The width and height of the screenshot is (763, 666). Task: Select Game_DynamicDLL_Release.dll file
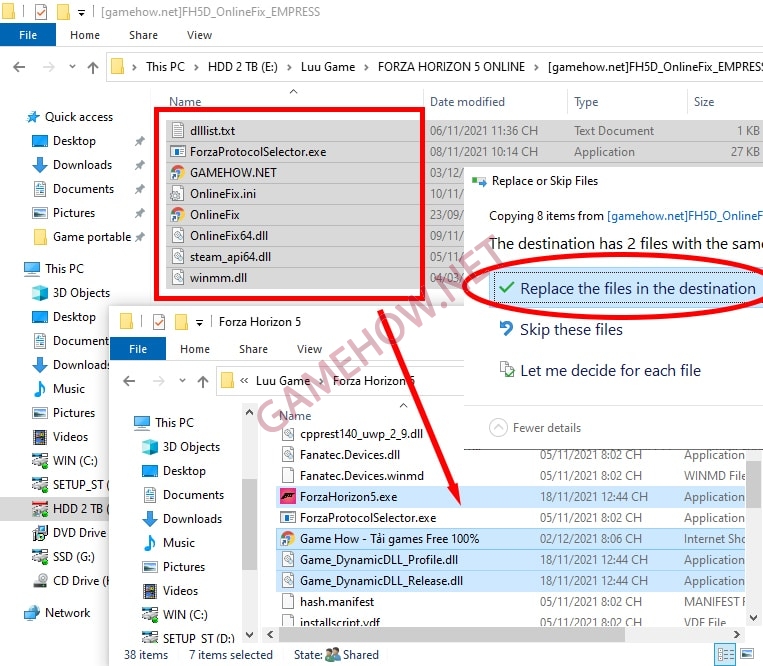pyautogui.click(x=510, y=580)
